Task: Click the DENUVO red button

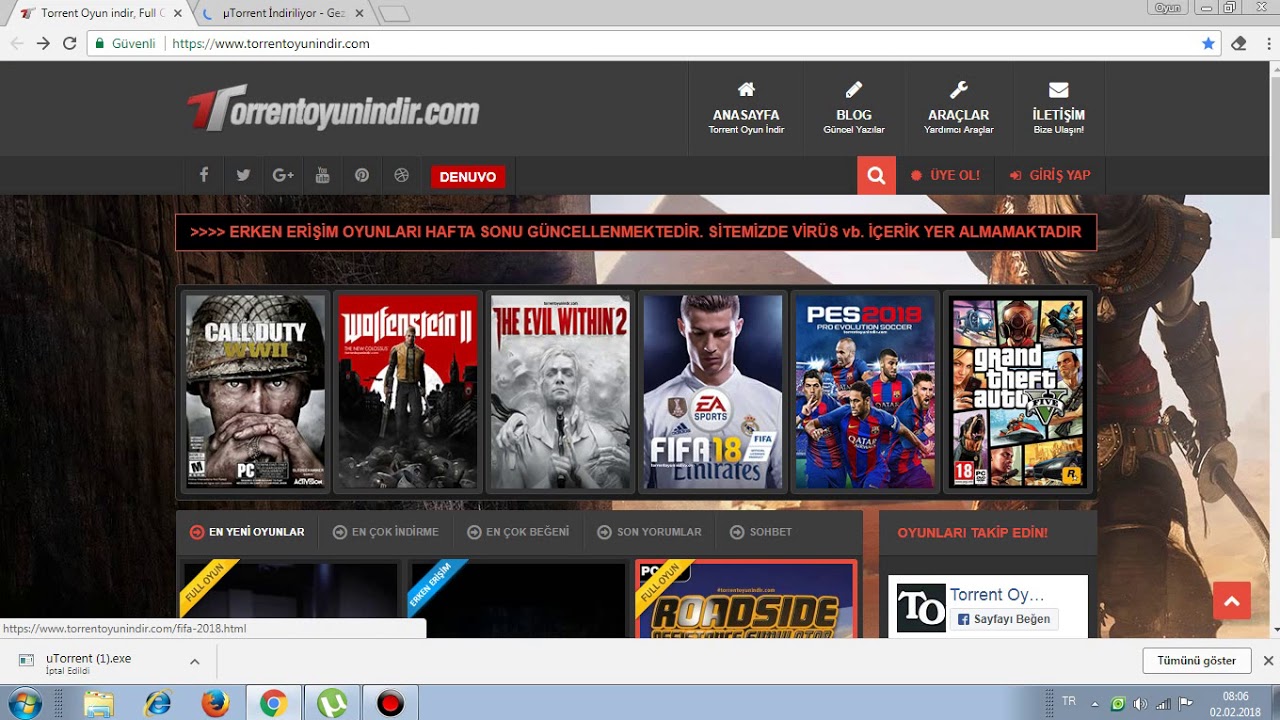Action: point(468,177)
